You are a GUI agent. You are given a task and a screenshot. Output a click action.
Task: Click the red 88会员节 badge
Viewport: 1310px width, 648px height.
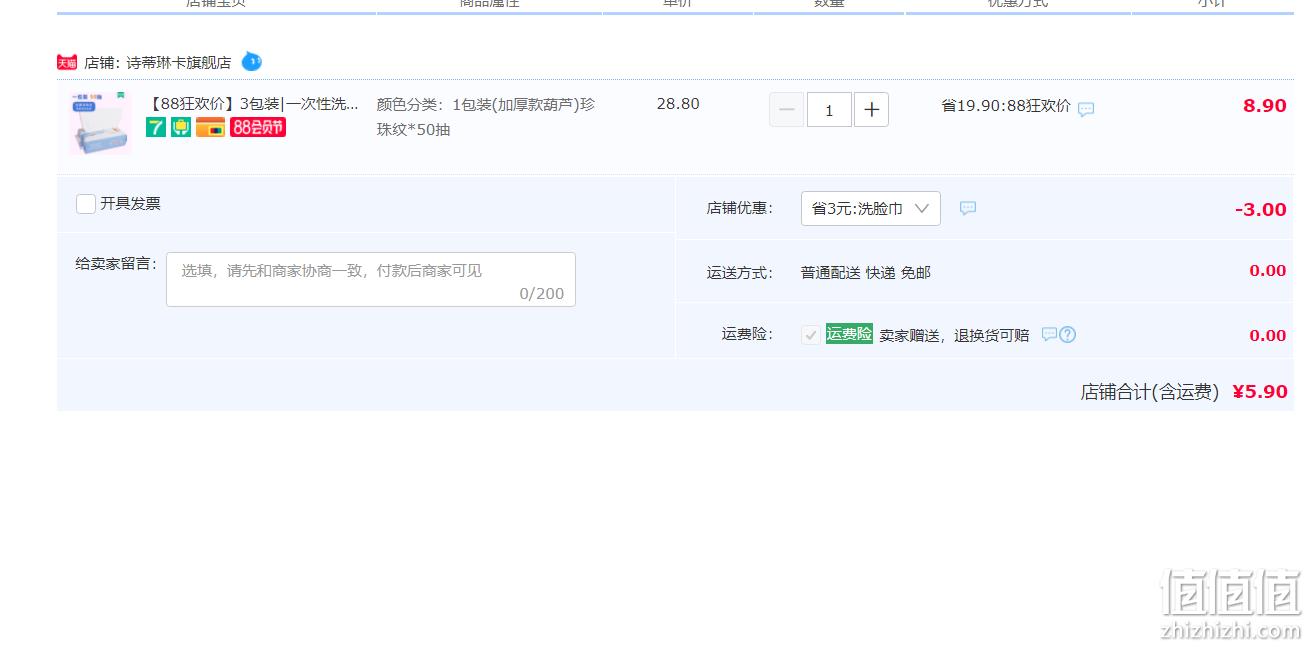(258, 127)
